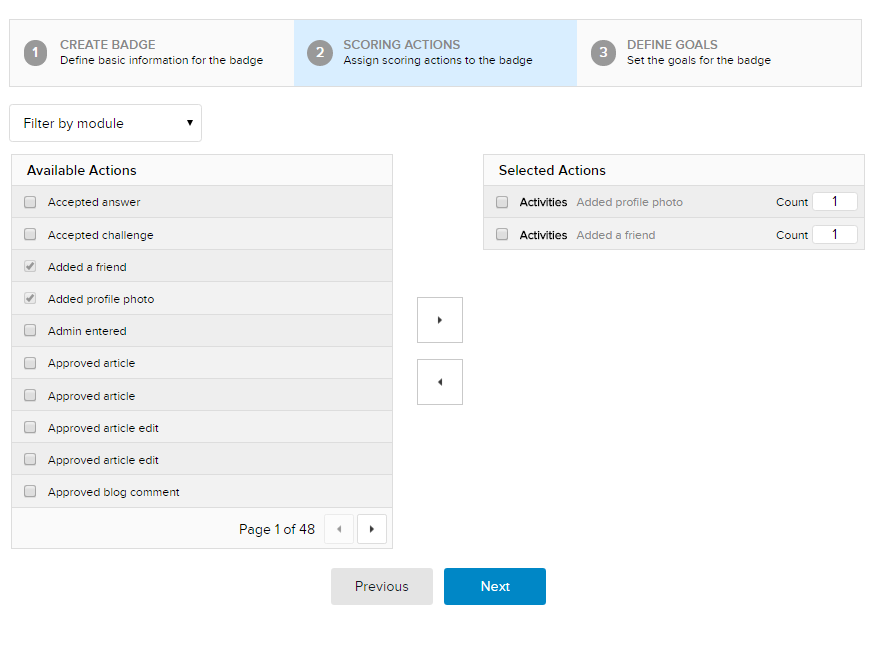Click step 3 circle for Define Goals
The height and width of the screenshot is (649, 877).
(603, 53)
